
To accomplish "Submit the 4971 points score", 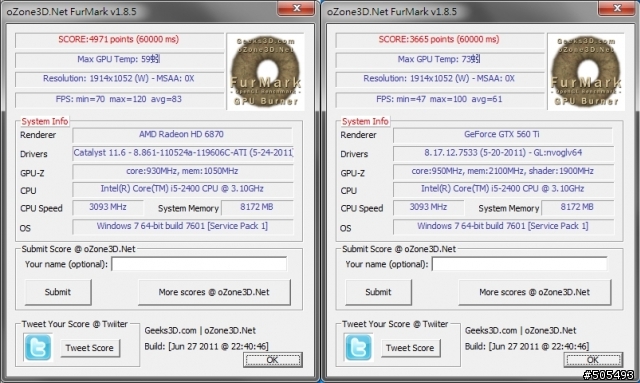I will point(58,292).
